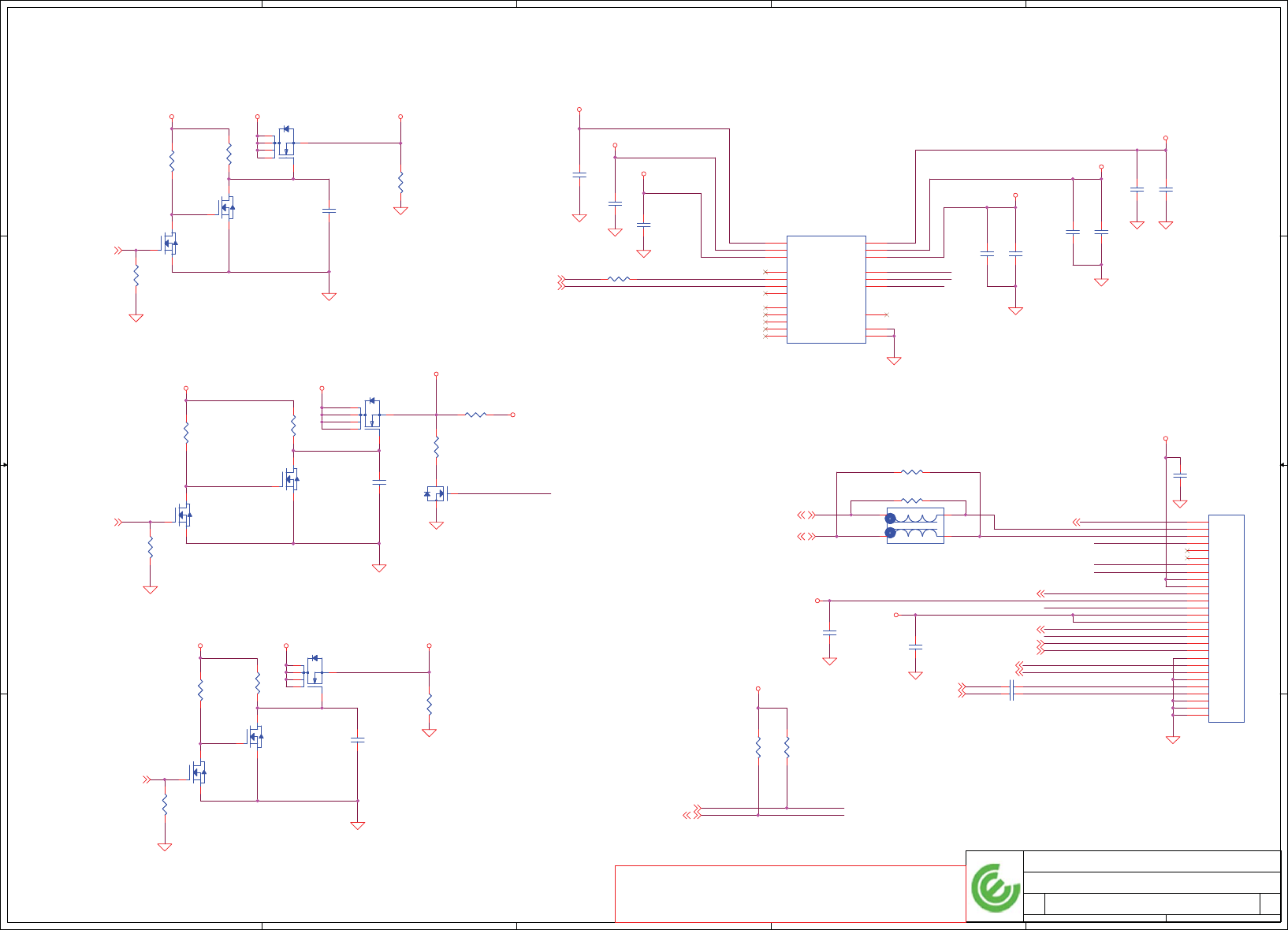Viewport: 1288px width, 930px height.
Task: Select the ground symbol beneath the right-edge connector
Action: pyautogui.click(x=1173, y=739)
